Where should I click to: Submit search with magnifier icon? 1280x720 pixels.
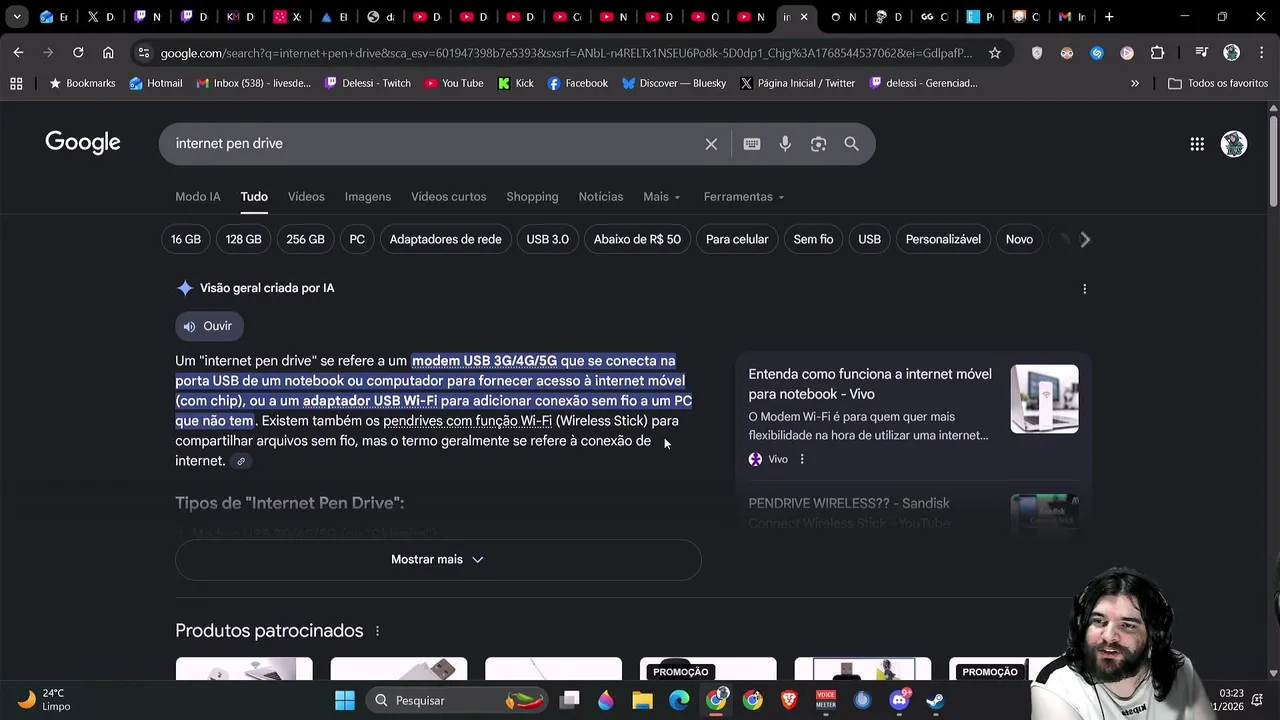click(x=851, y=144)
